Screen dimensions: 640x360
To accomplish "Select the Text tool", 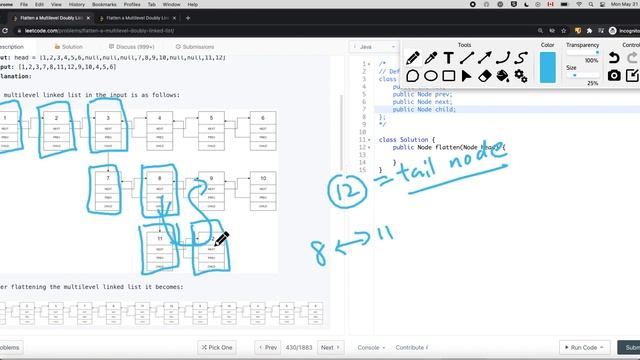I will (x=449, y=58).
